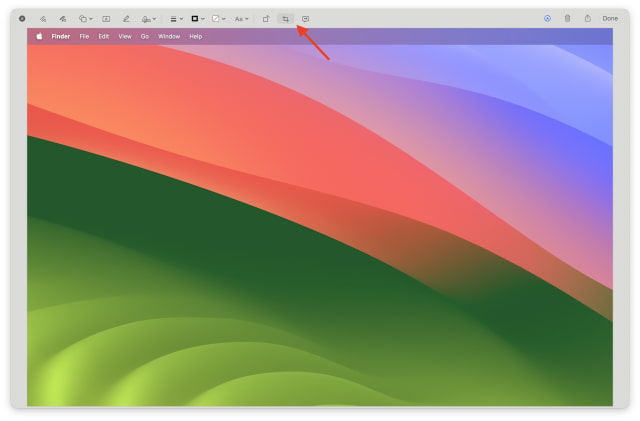Click the Done button
640x421 pixels.
(x=610, y=18)
